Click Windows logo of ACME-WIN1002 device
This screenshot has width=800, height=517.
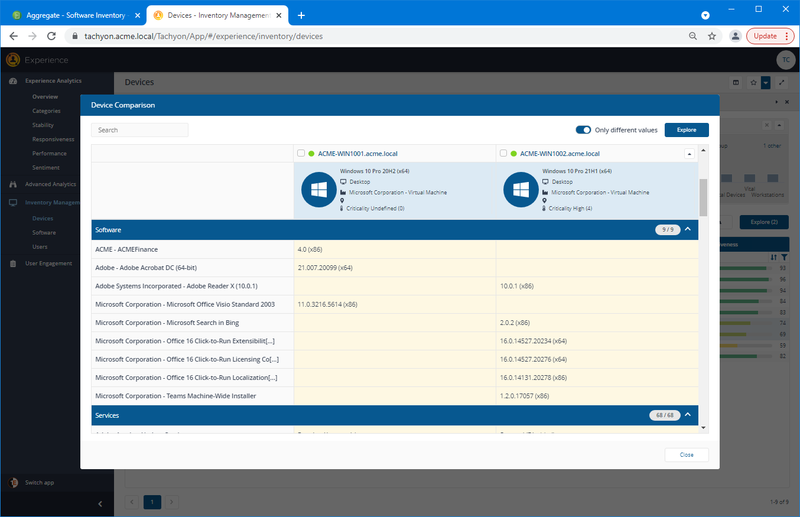[521, 189]
